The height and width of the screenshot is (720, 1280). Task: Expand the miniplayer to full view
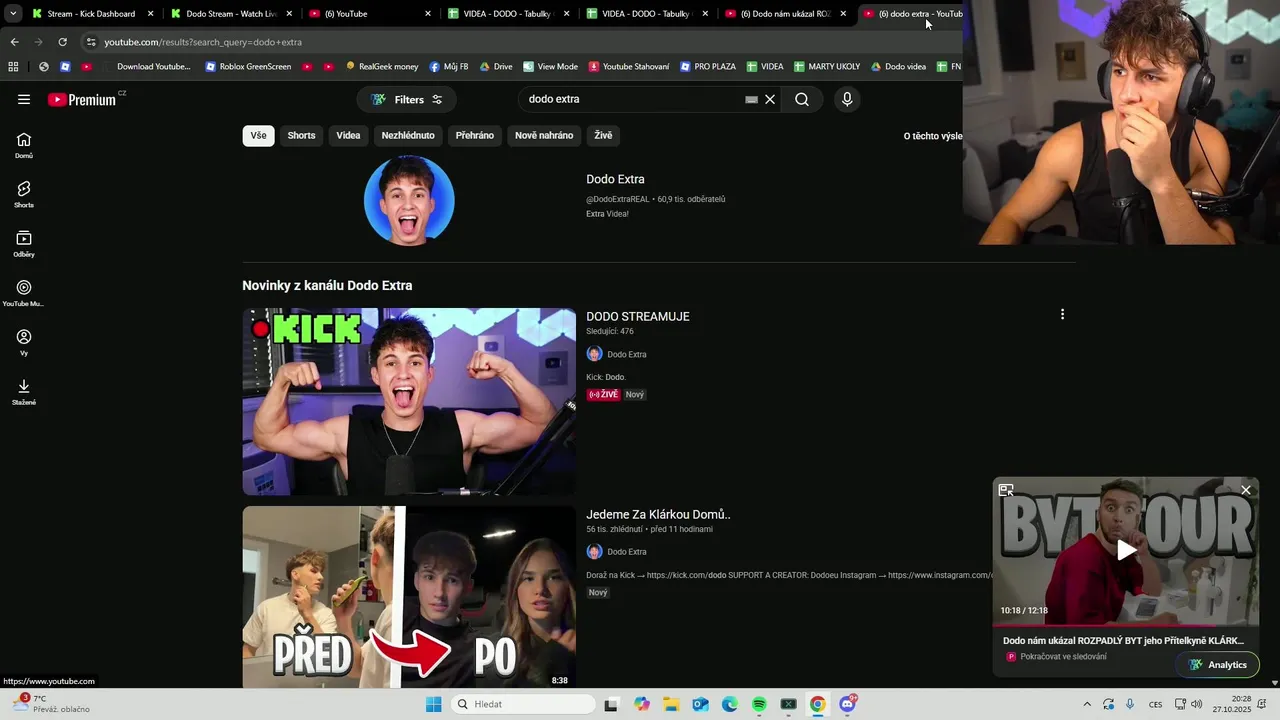coord(1006,490)
